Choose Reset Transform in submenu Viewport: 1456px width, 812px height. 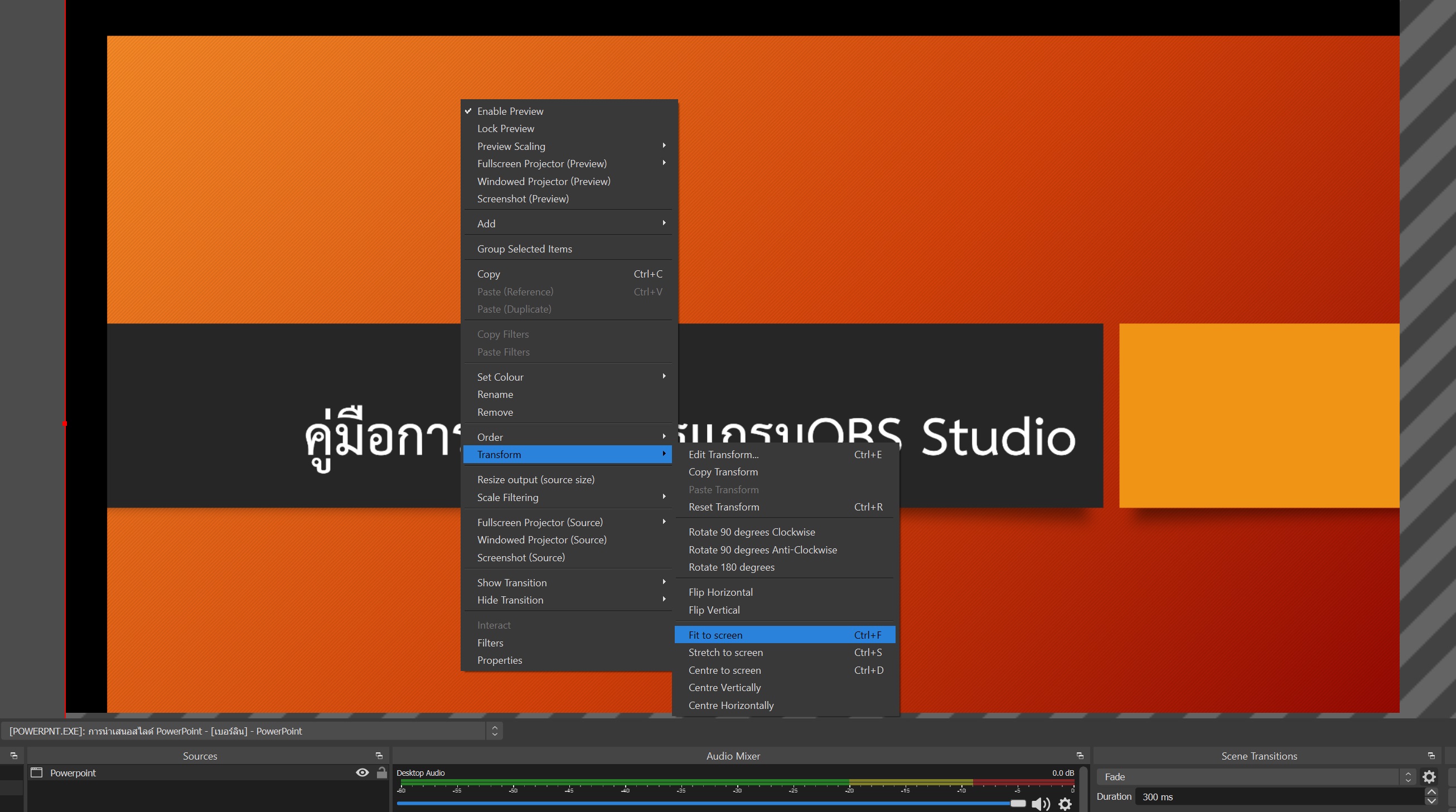pos(785,507)
